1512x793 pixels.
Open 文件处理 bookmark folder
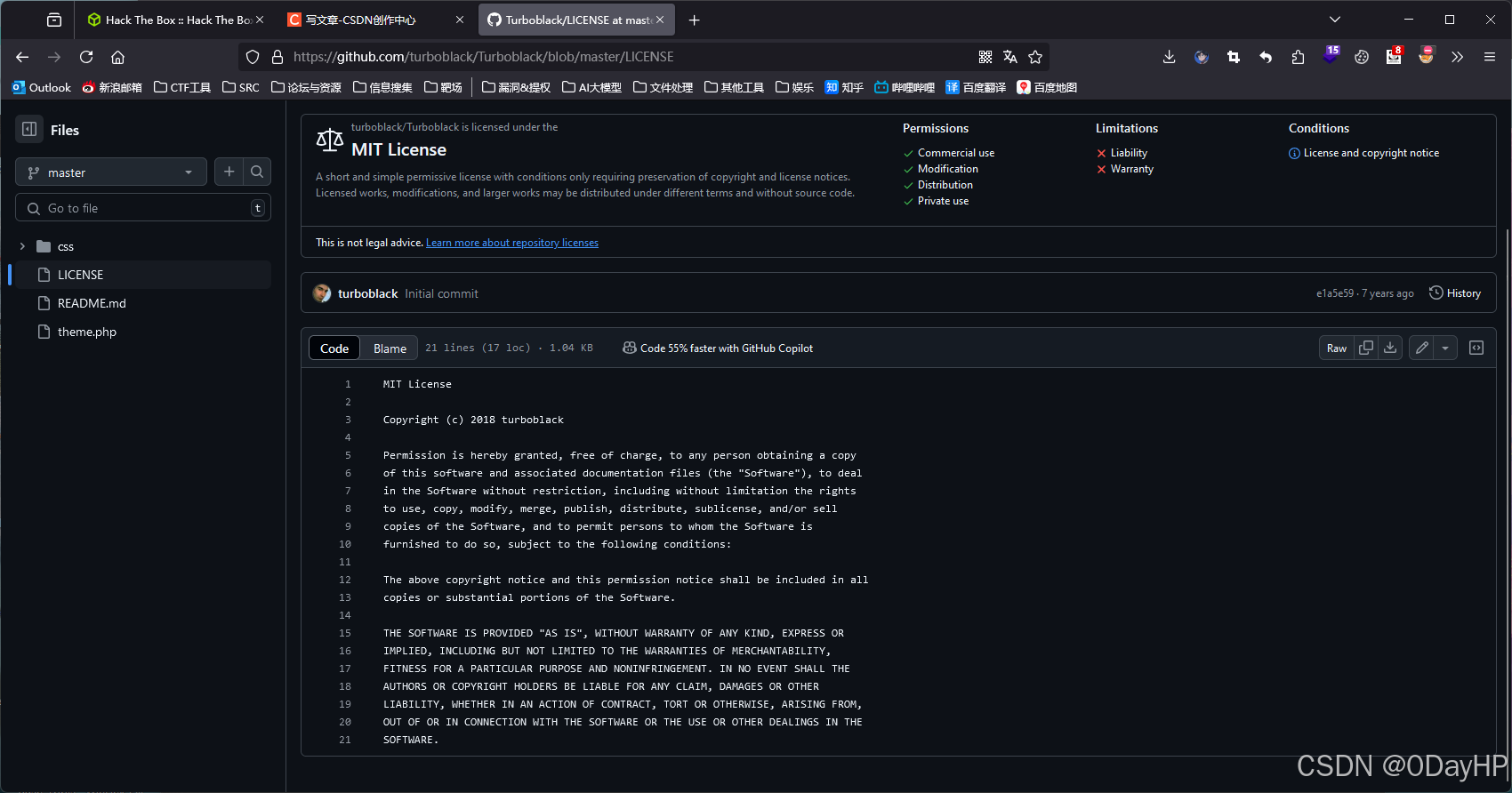663,87
